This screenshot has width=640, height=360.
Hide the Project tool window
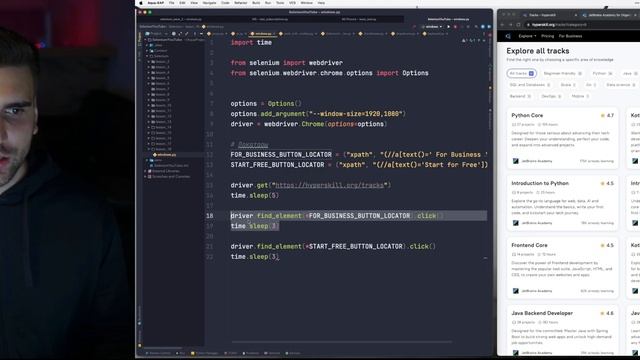201,33
